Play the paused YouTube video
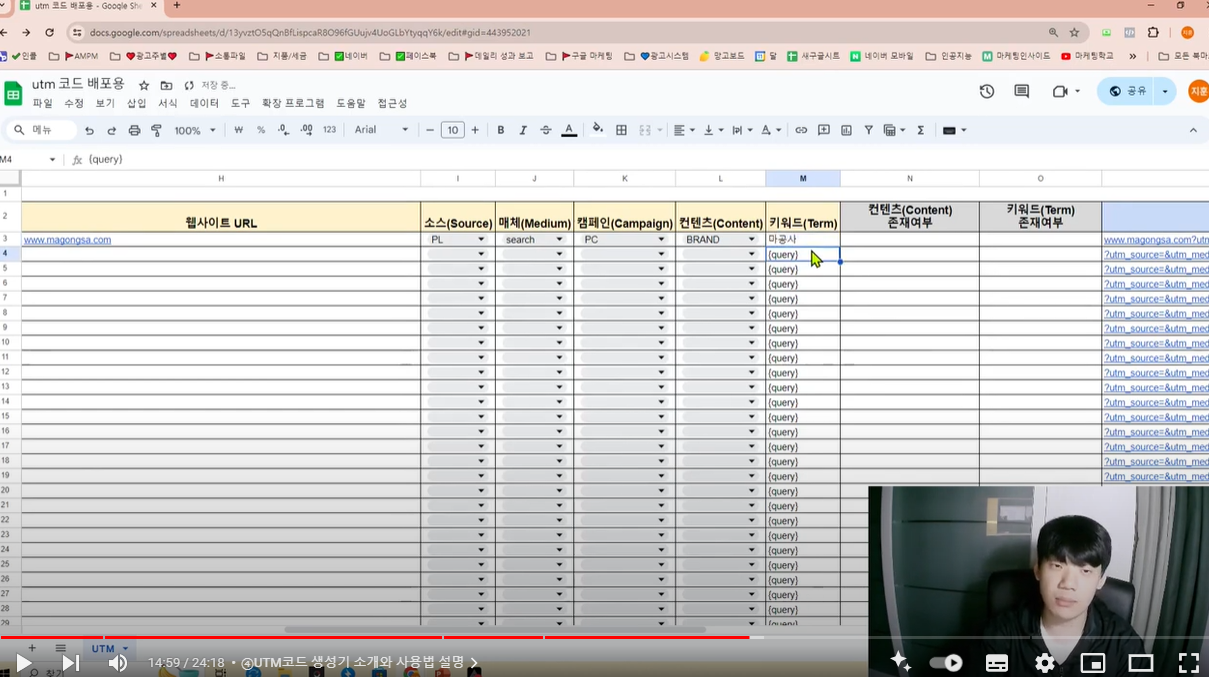Screen dimensions: 1209x677 click(x=24, y=662)
